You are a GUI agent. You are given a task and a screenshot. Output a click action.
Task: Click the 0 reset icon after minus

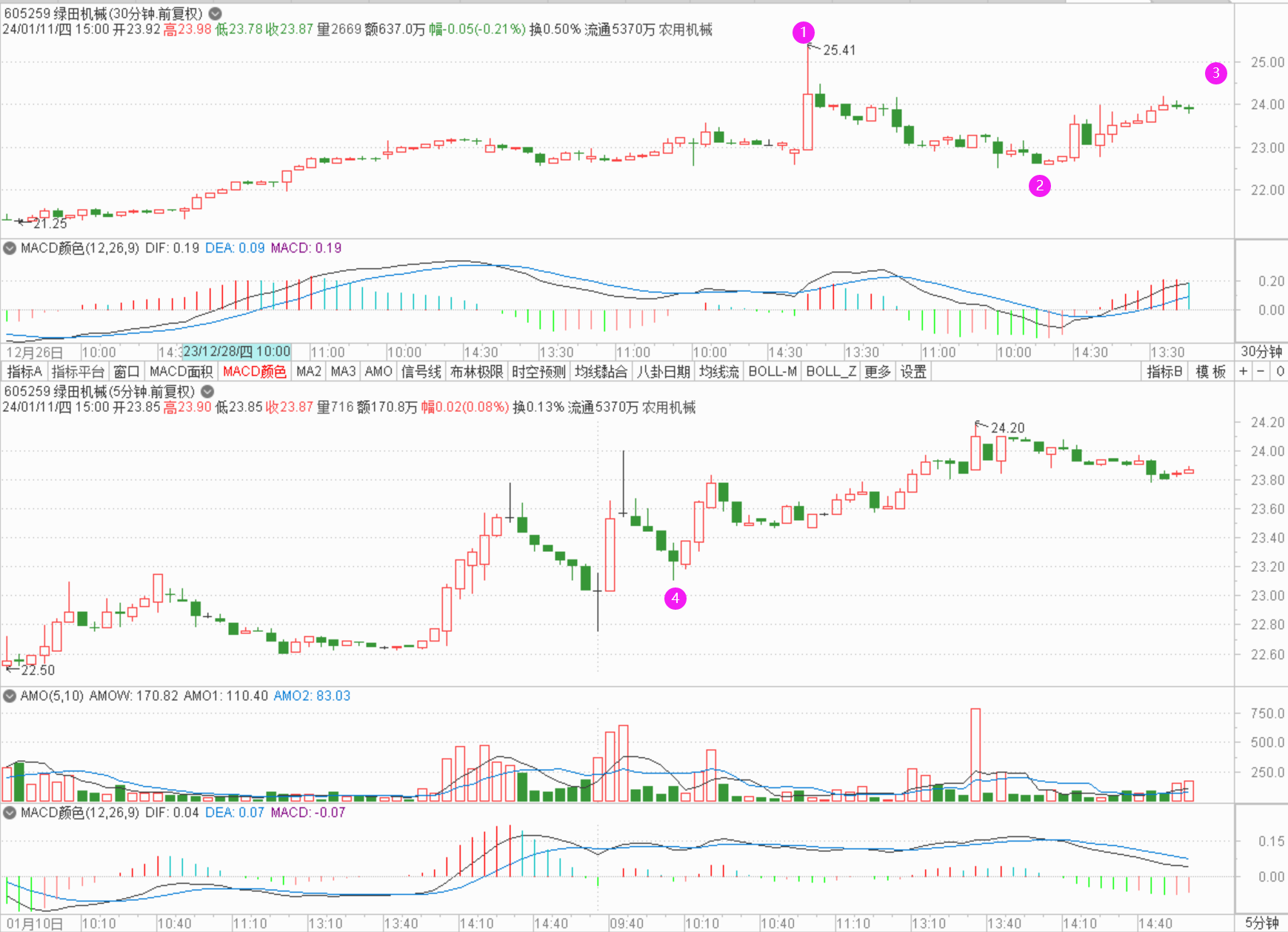[x=1279, y=371]
